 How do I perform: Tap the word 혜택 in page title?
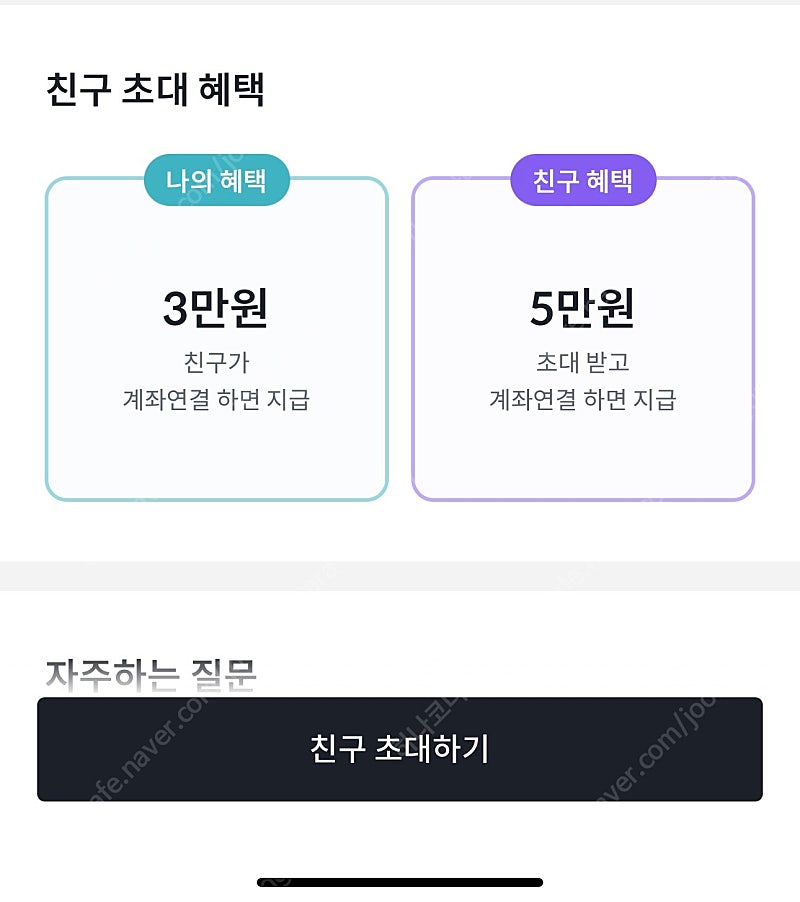(231, 90)
